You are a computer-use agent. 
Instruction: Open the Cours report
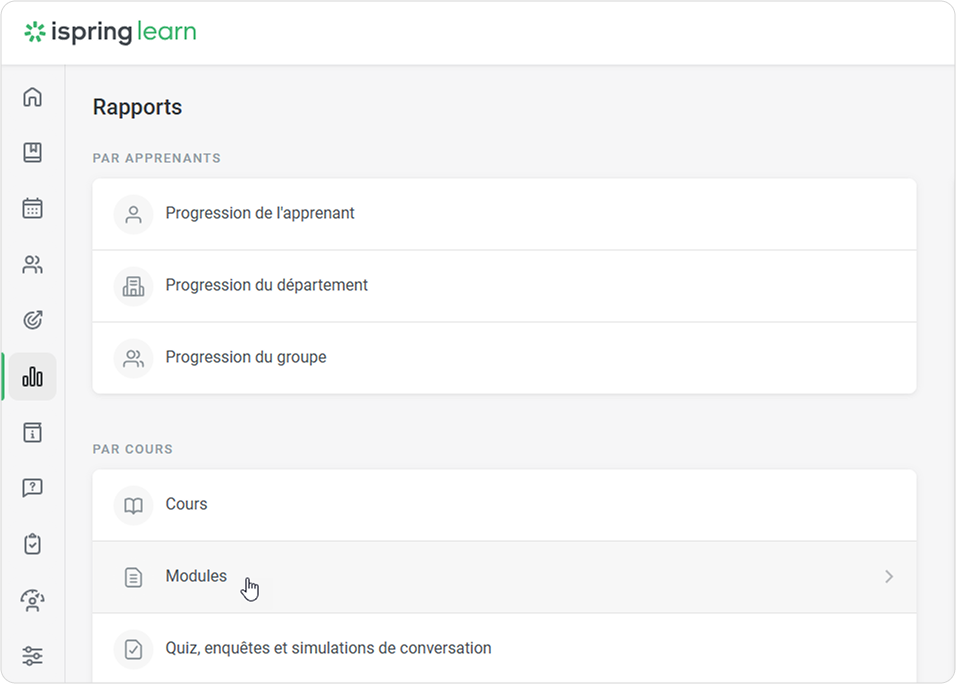[x=186, y=505]
